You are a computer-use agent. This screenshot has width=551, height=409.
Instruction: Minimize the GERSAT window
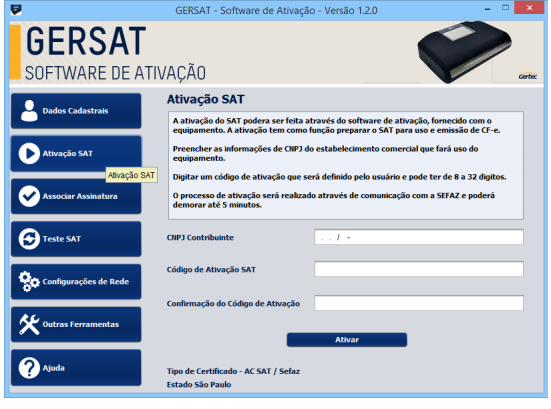(x=487, y=8)
